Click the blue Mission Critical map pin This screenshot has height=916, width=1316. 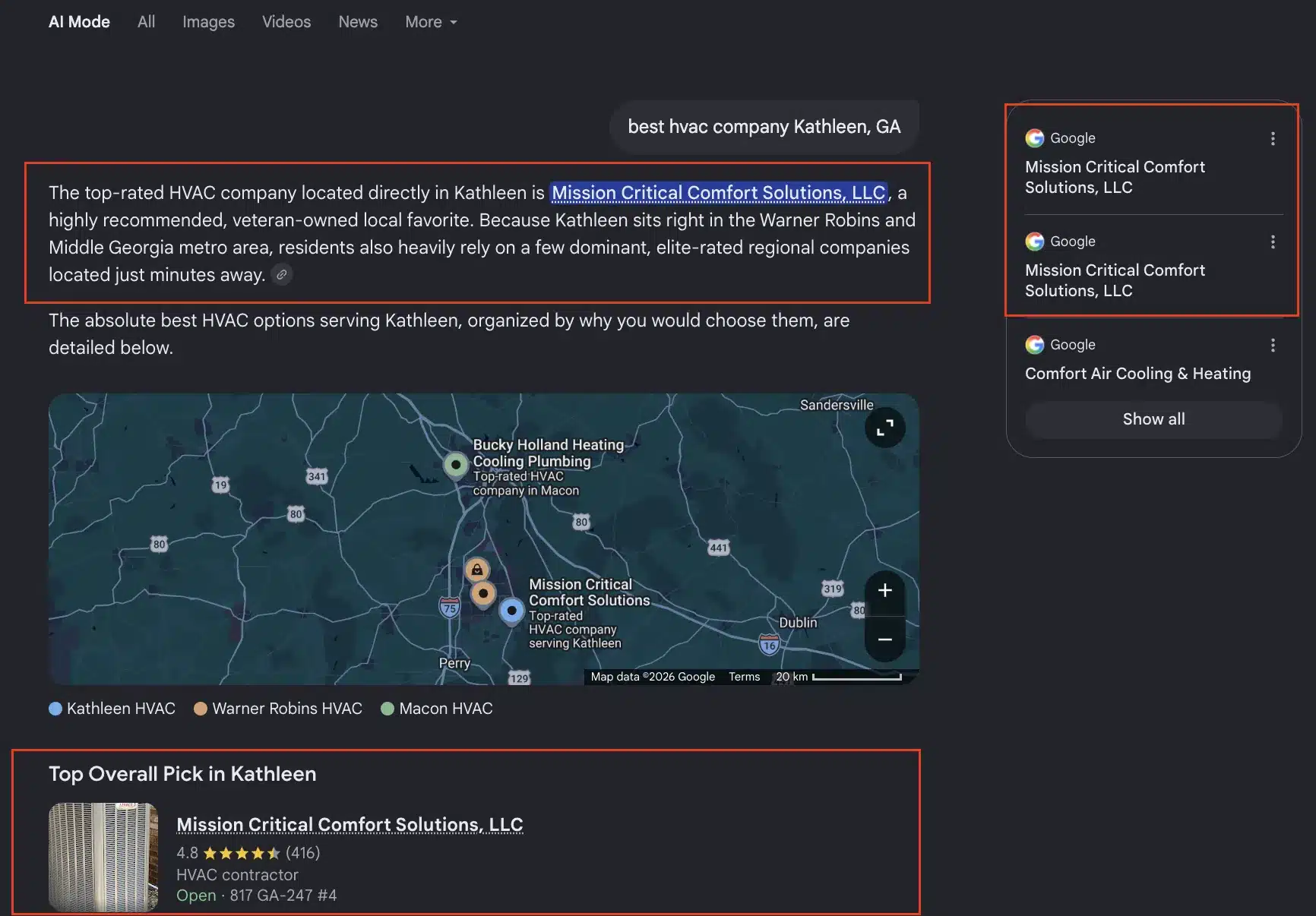tap(511, 611)
